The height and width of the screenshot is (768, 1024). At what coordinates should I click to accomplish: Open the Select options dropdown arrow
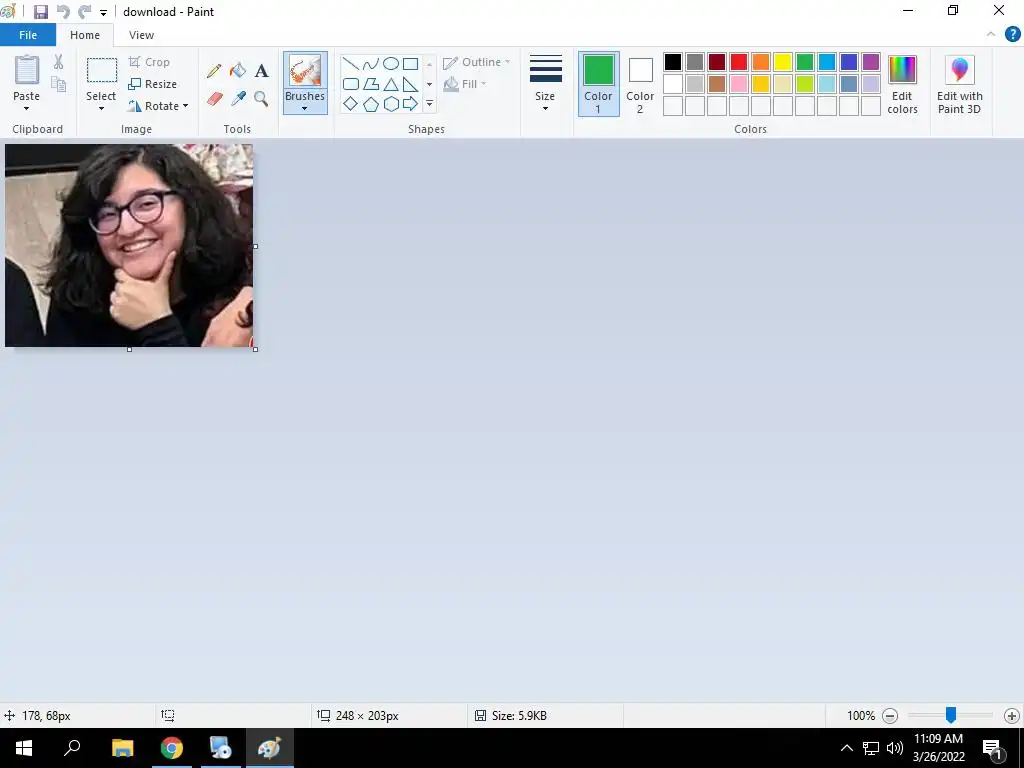101,108
